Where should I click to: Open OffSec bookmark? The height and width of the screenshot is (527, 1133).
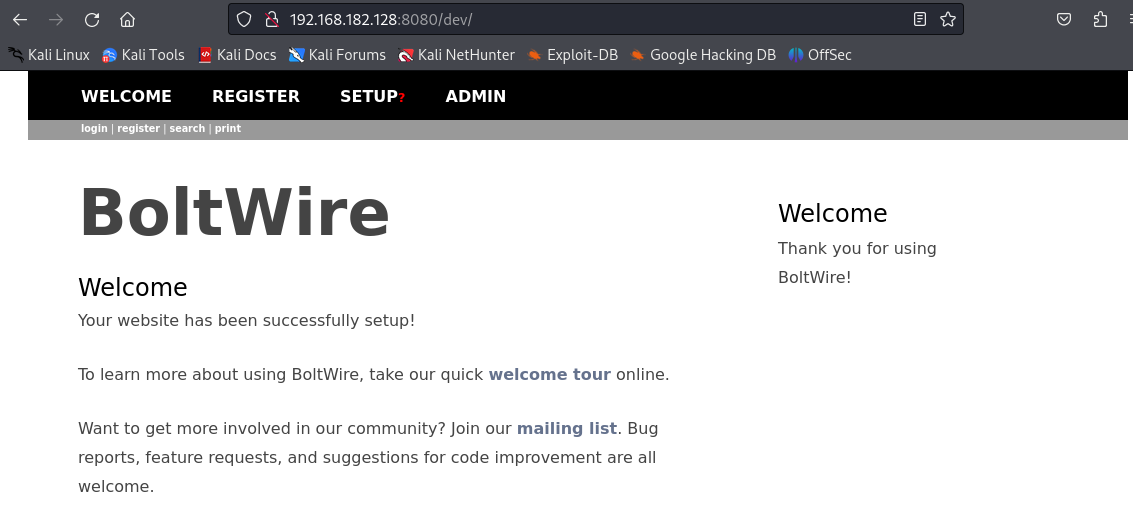(x=820, y=55)
